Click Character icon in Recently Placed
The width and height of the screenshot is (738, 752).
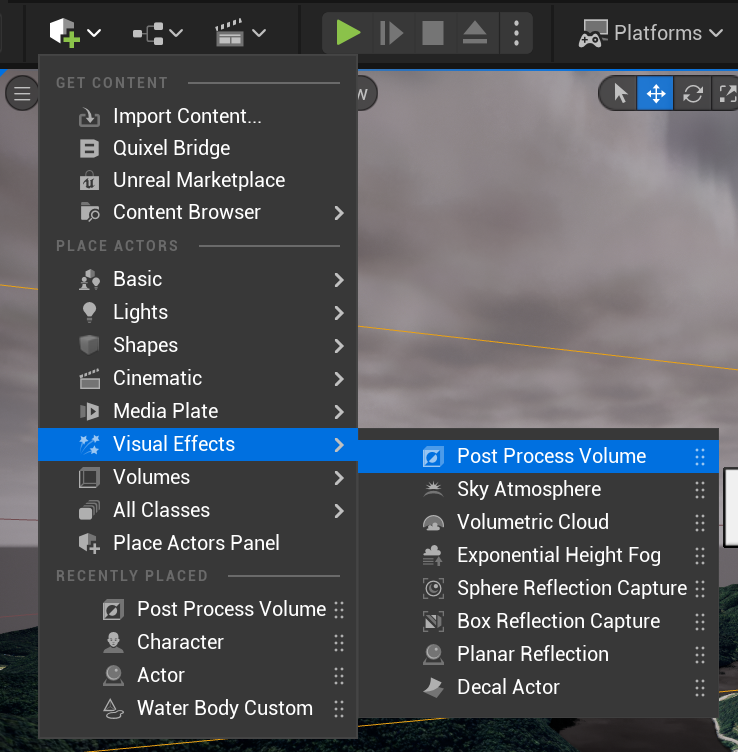[x=114, y=643]
